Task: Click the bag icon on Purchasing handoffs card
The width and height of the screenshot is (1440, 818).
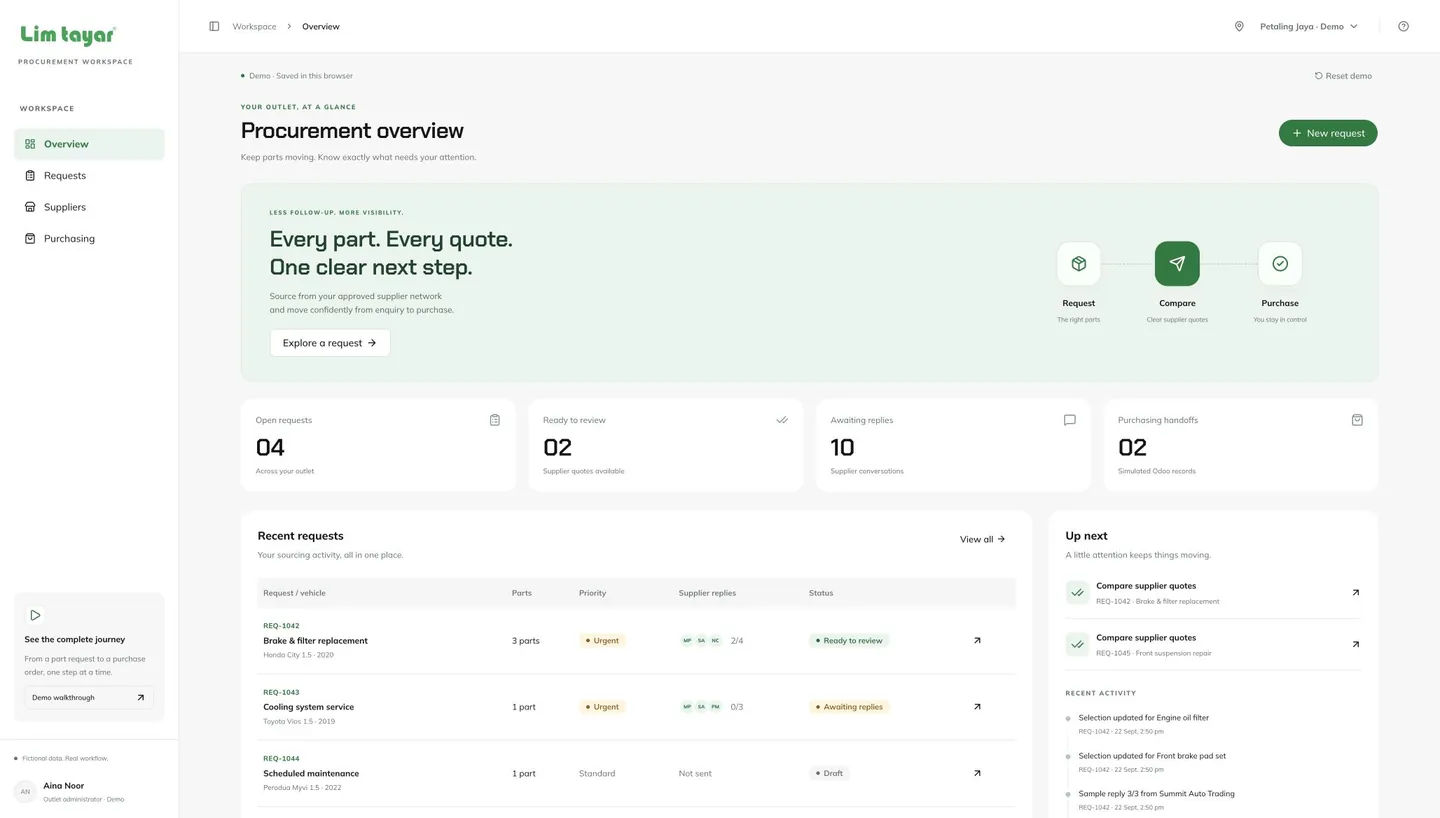Action: click(x=1357, y=420)
